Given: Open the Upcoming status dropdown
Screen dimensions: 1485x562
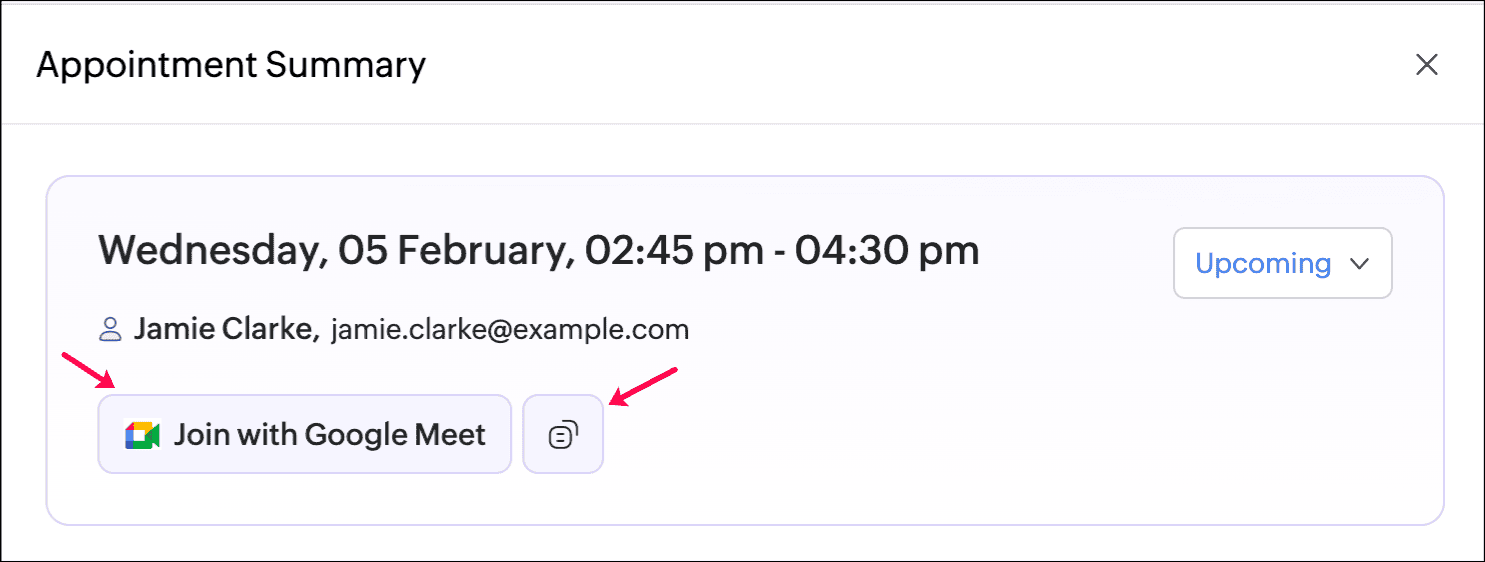Looking at the screenshot, I should coord(1282,263).
